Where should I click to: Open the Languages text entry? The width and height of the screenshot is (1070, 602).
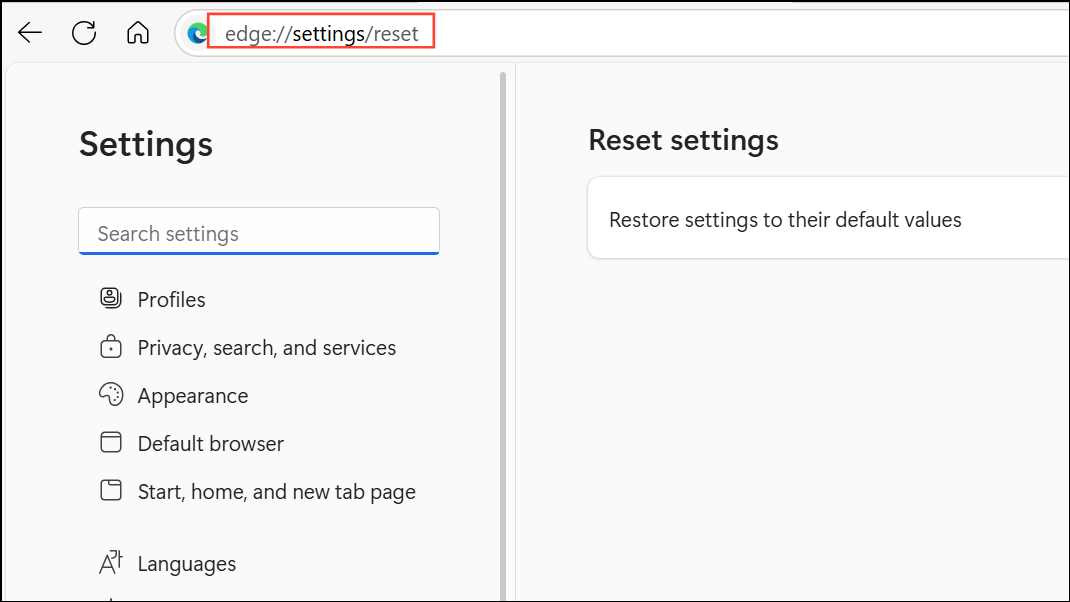pos(186,564)
